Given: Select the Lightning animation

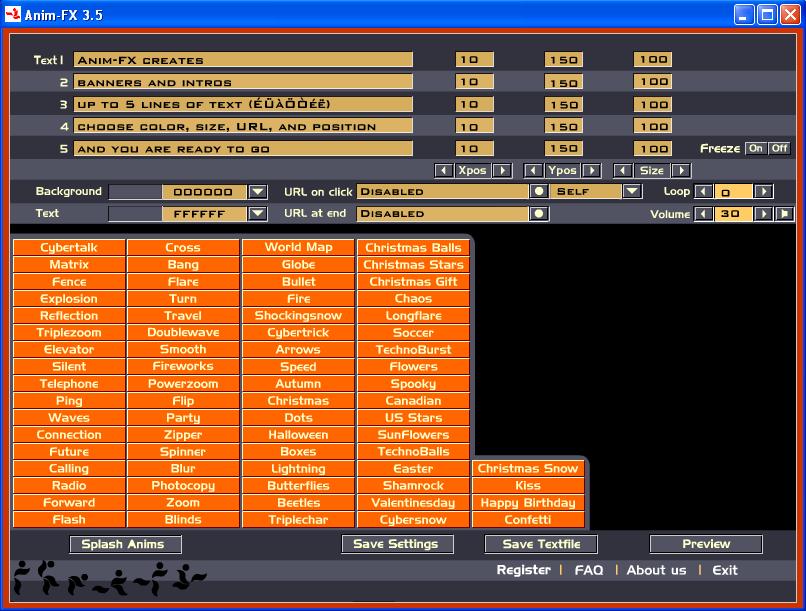Looking at the screenshot, I should coord(299,469).
